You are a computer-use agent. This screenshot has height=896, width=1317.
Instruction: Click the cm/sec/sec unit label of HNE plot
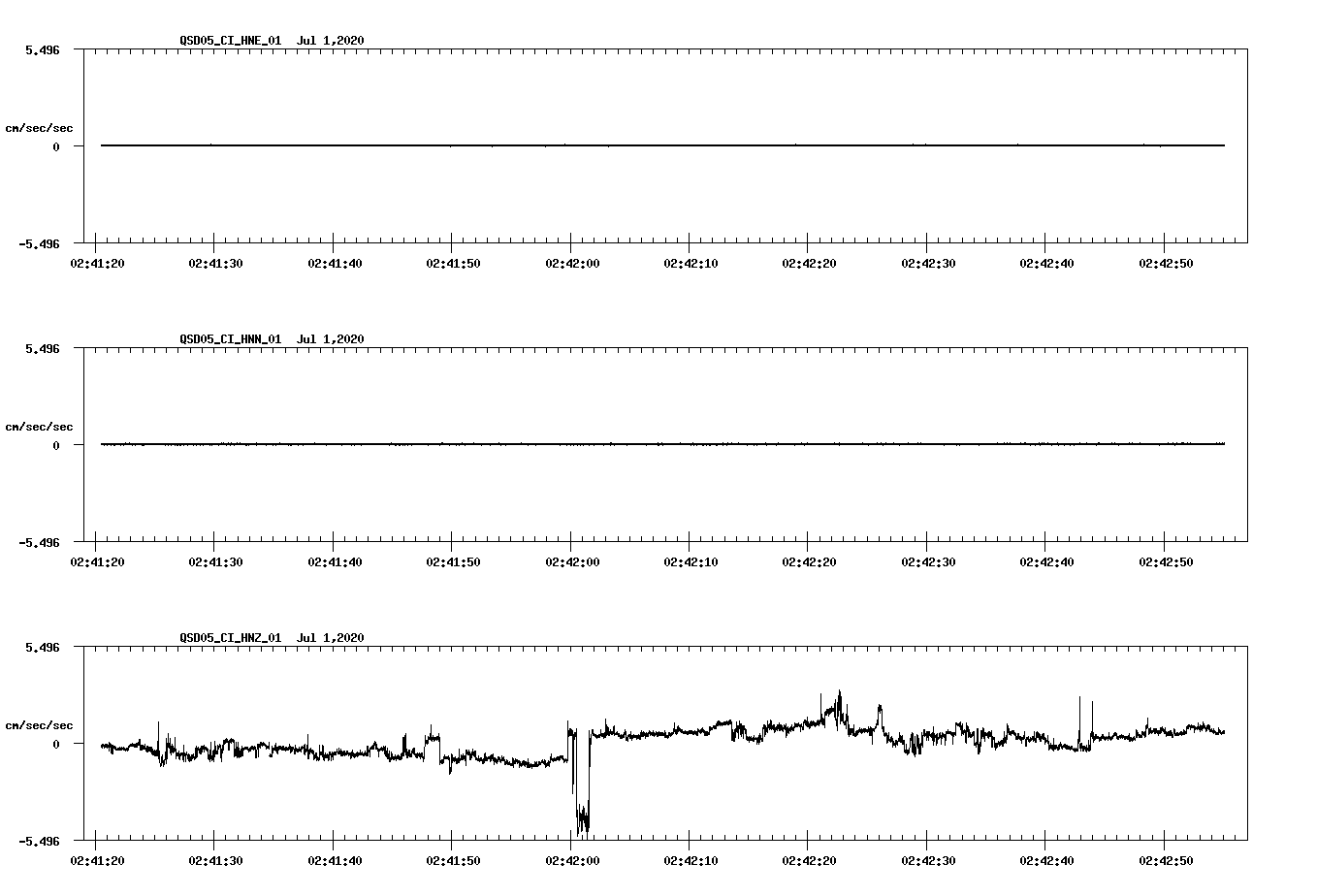click(x=39, y=128)
